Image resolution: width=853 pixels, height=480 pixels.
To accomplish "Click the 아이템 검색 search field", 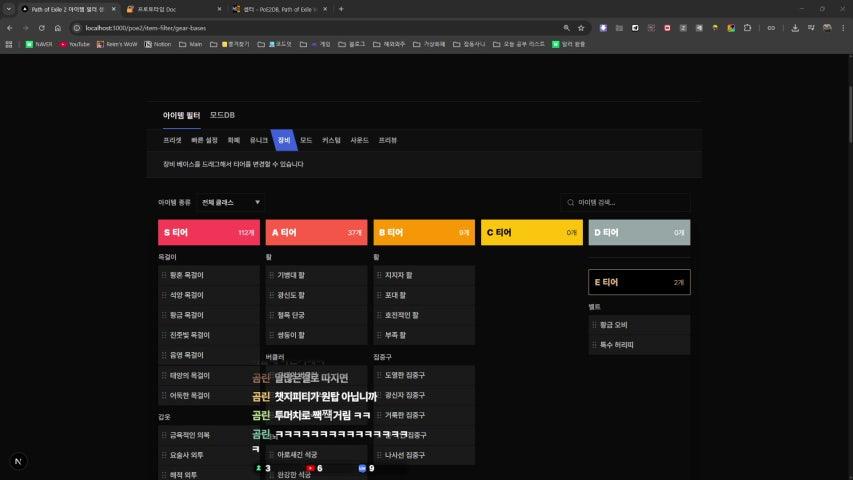I will tap(625, 202).
